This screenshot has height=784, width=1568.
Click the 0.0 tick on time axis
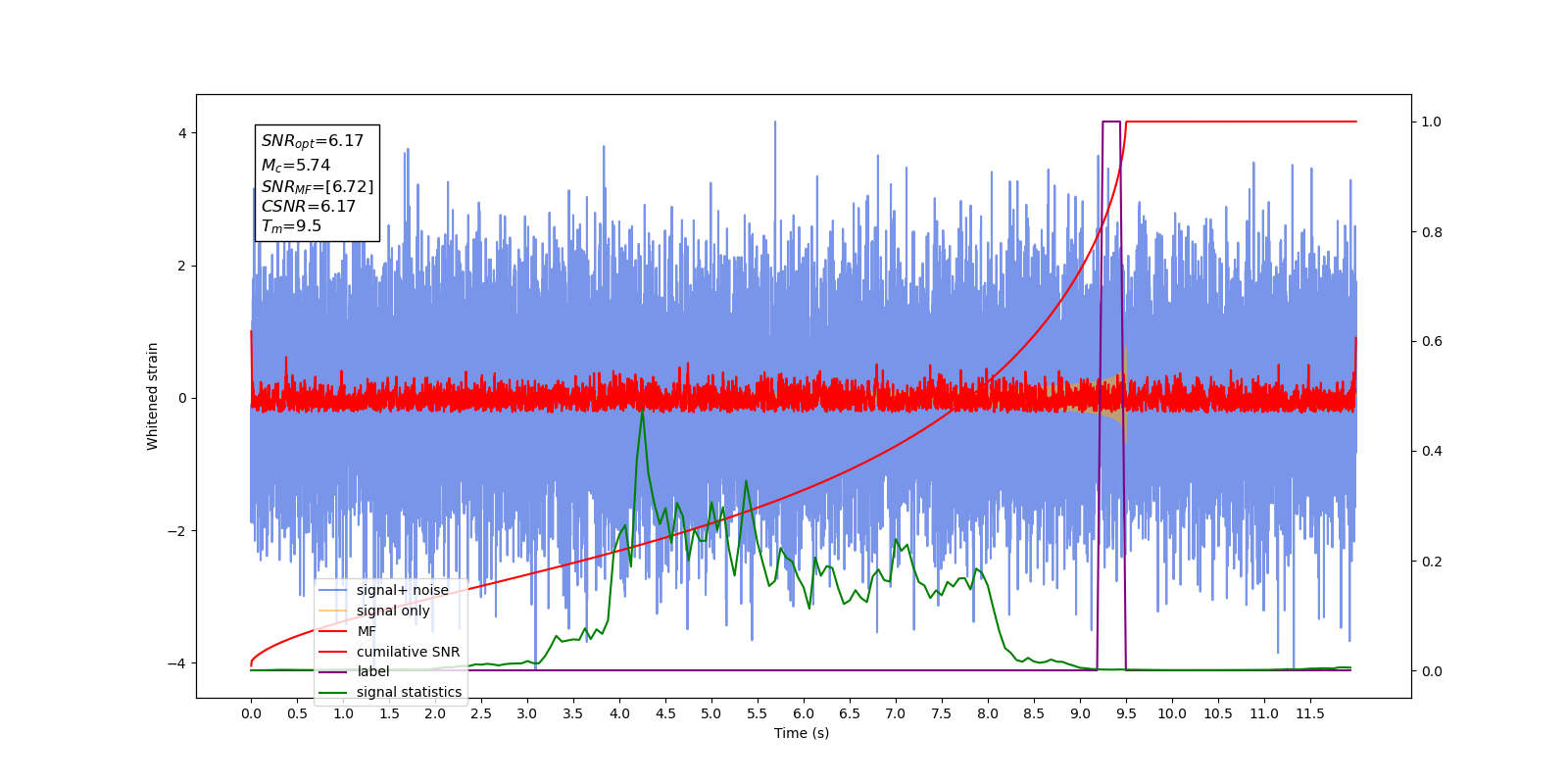click(x=251, y=713)
